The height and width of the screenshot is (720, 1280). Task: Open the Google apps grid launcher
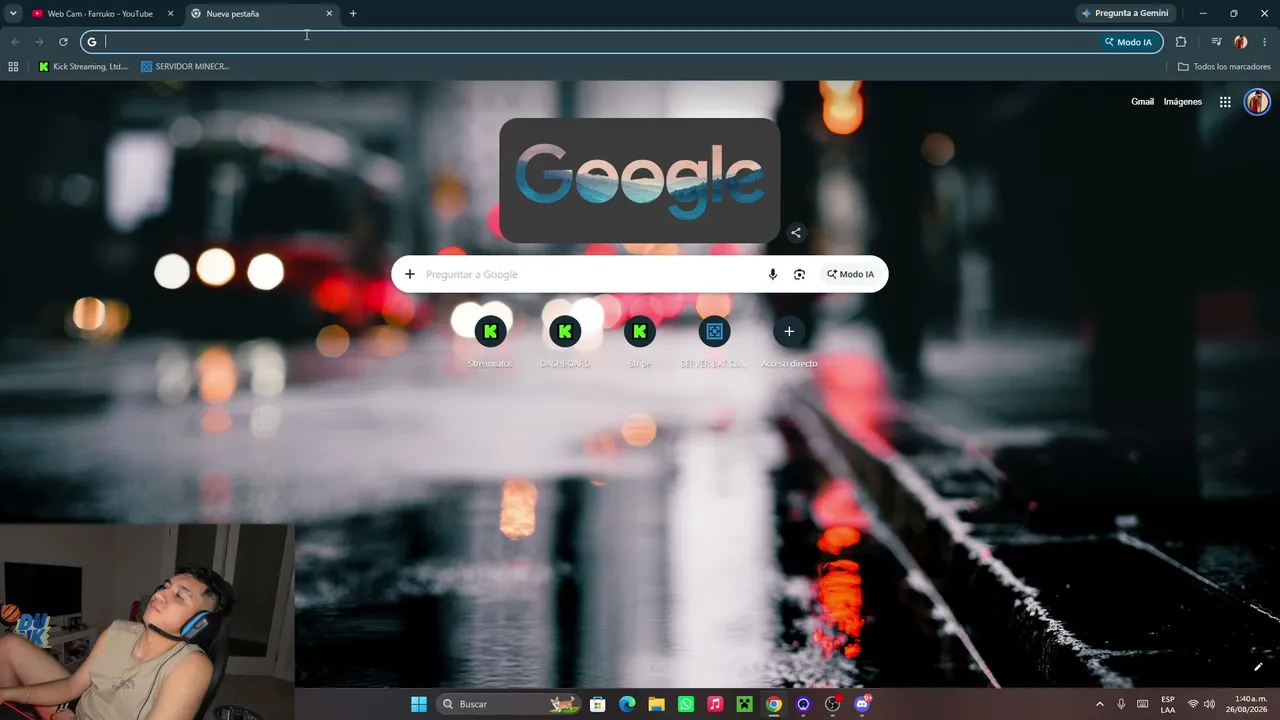(1225, 102)
